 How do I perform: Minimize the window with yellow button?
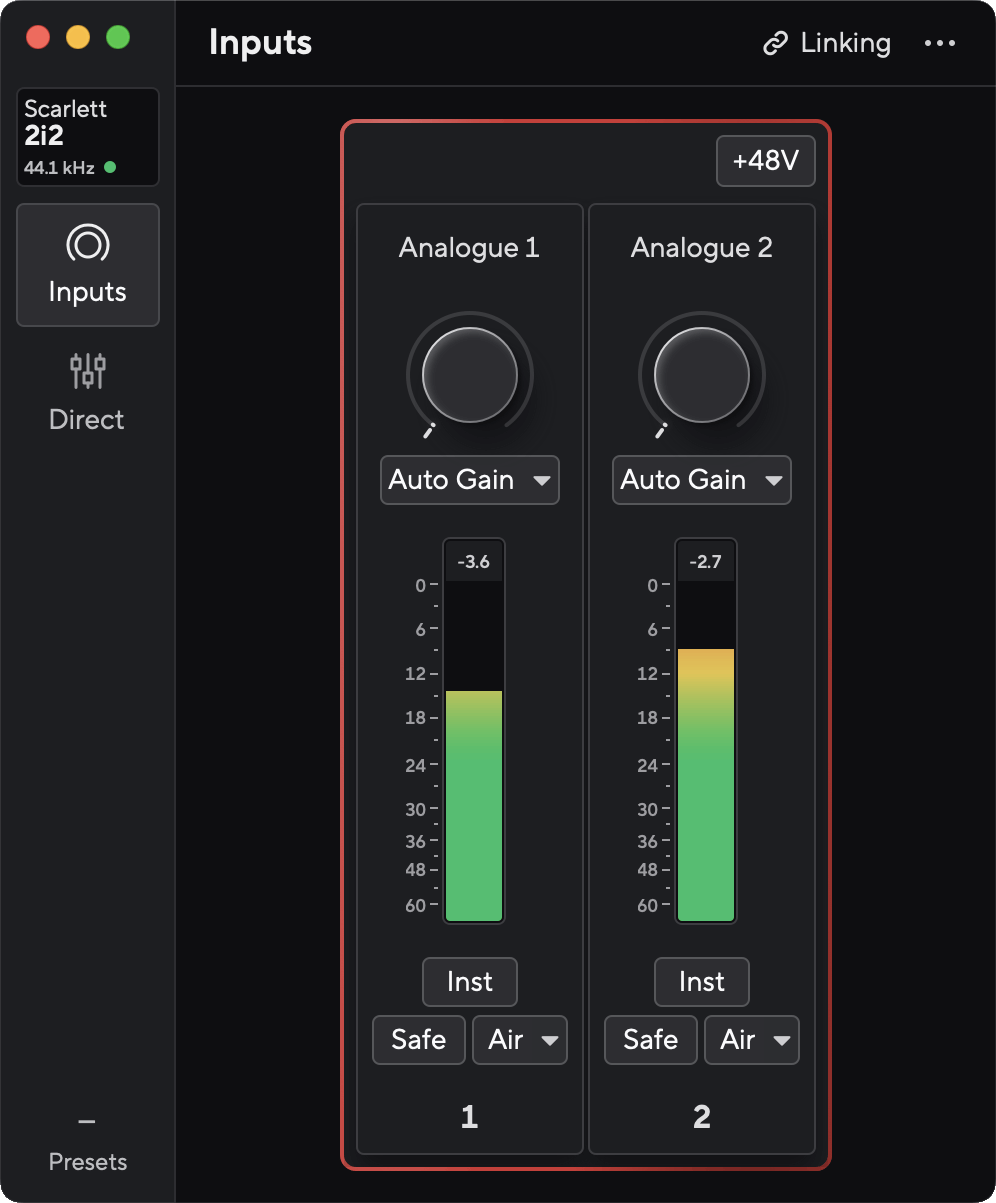tap(78, 38)
